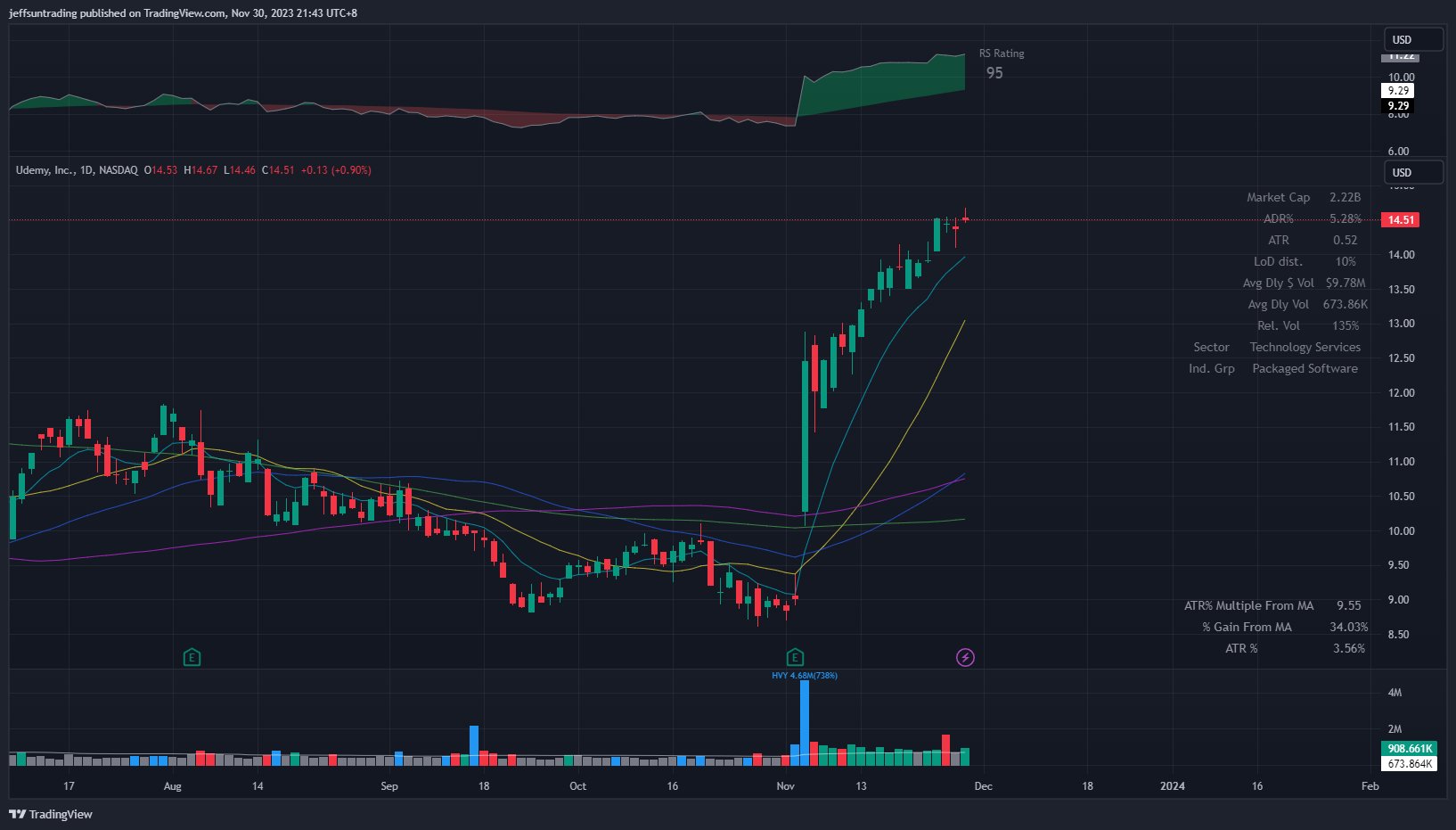Click the Avg Dly $ Vol value $9.78M
Viewport: 1456px width, 830px height.
(x=1346, y=284)
